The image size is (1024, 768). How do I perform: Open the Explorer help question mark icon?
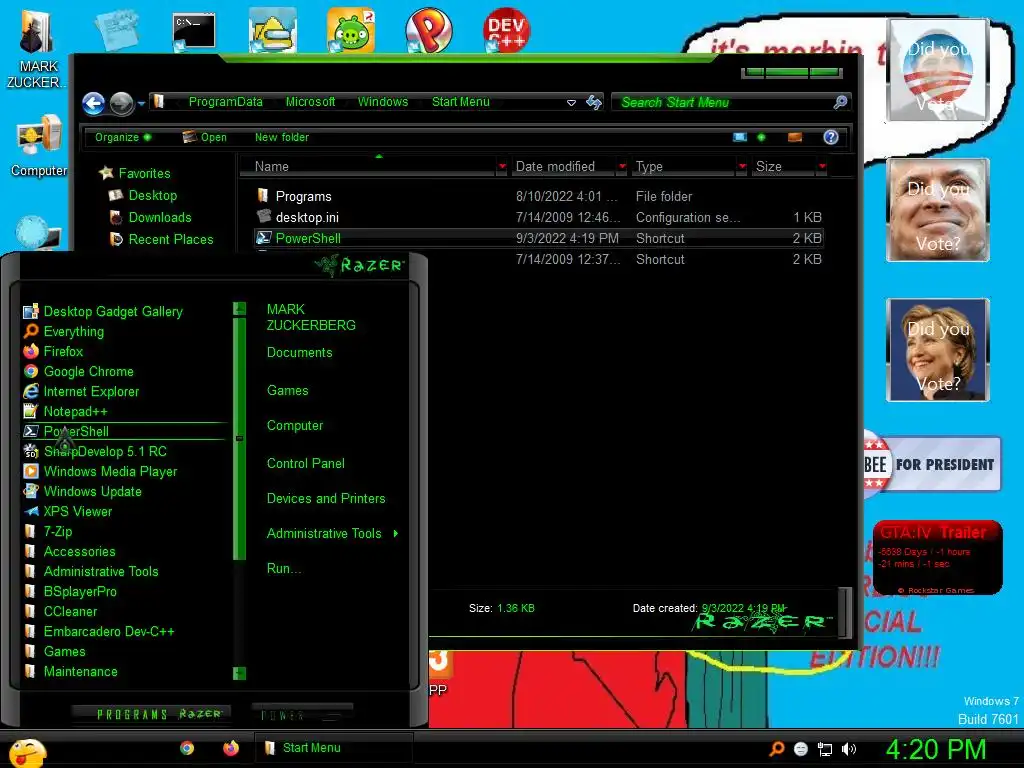click(x=831, y=136)
